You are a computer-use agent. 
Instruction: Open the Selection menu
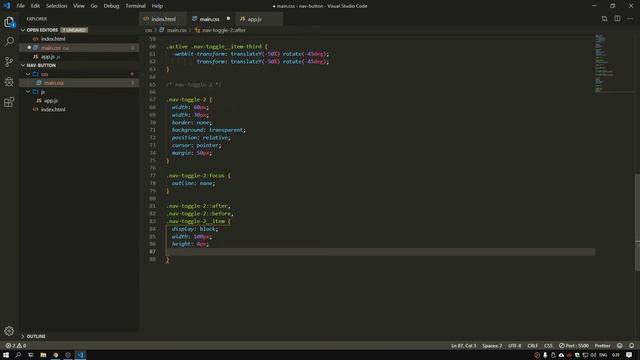click(56, 6)
